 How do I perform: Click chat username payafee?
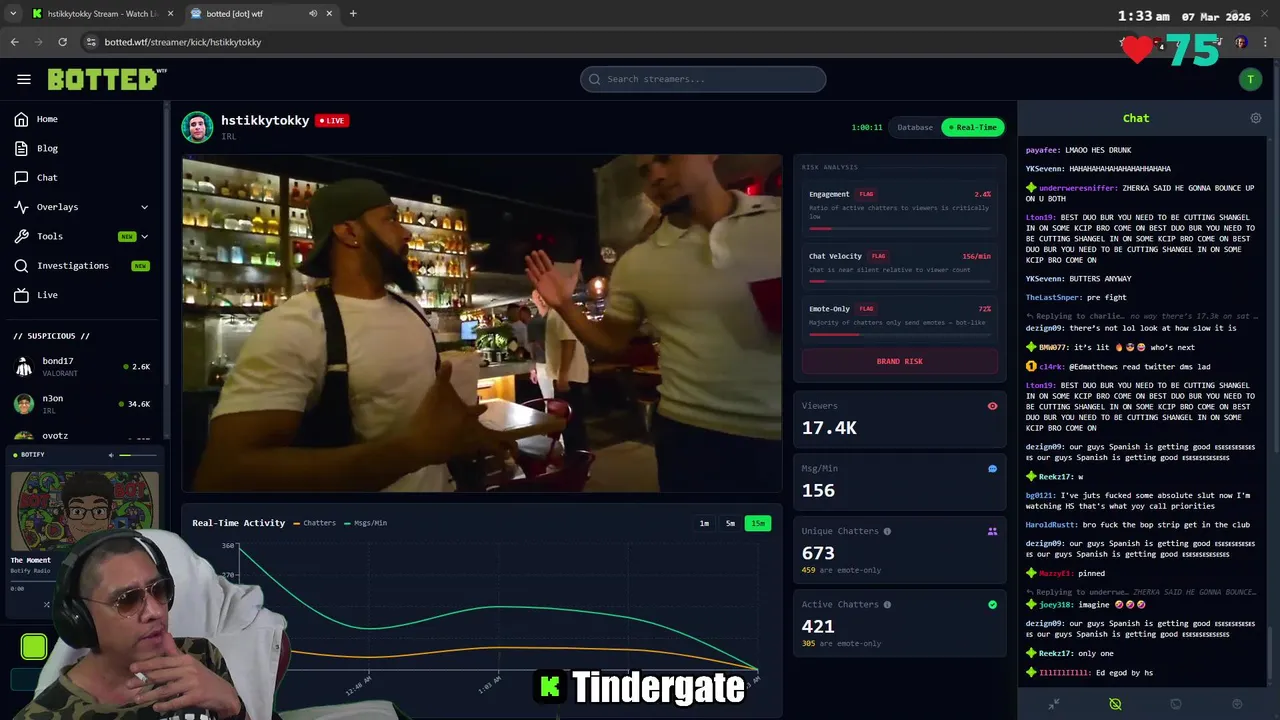click(x=1043, y=150)
